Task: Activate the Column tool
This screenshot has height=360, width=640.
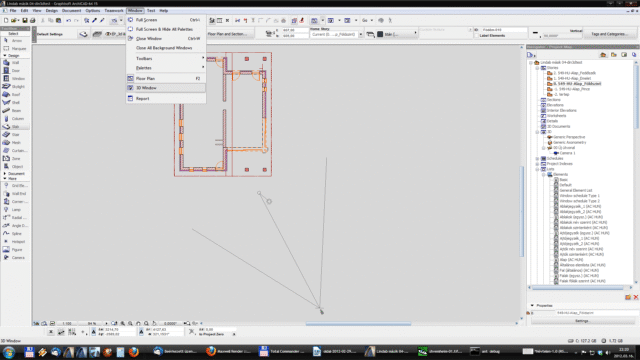Action: [x=16, y=119]
